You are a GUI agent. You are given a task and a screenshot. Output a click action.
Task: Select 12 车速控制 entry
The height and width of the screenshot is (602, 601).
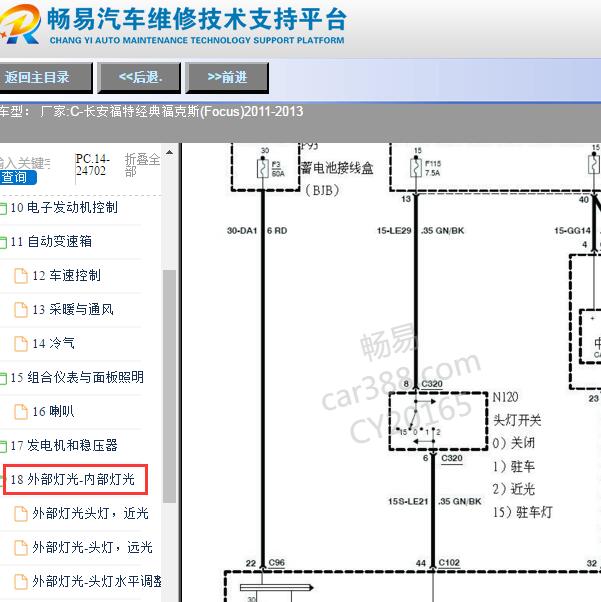[x=66, y=276]
